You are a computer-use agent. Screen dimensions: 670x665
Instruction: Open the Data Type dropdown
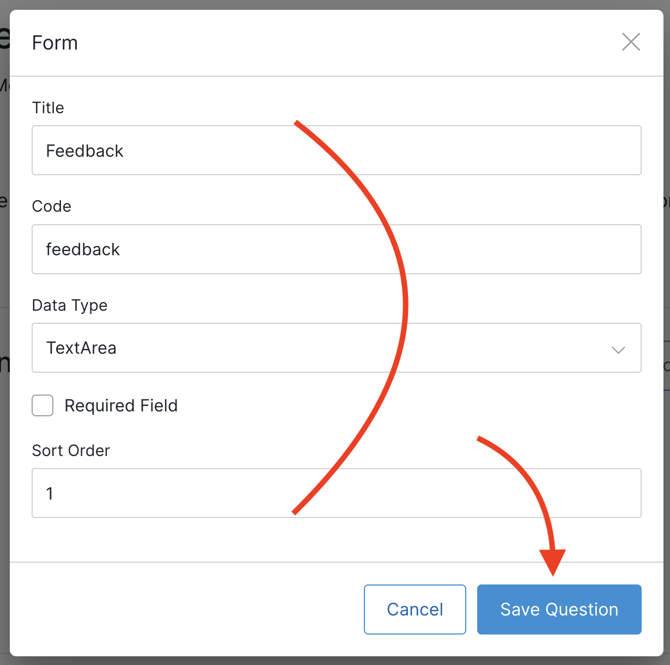click(x=336, y=348)
